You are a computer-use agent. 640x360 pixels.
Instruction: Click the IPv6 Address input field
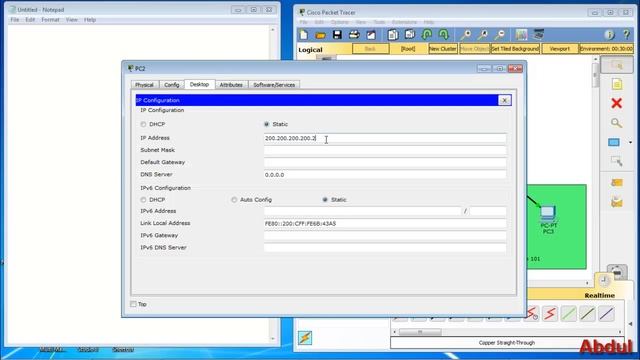point(362,211)
